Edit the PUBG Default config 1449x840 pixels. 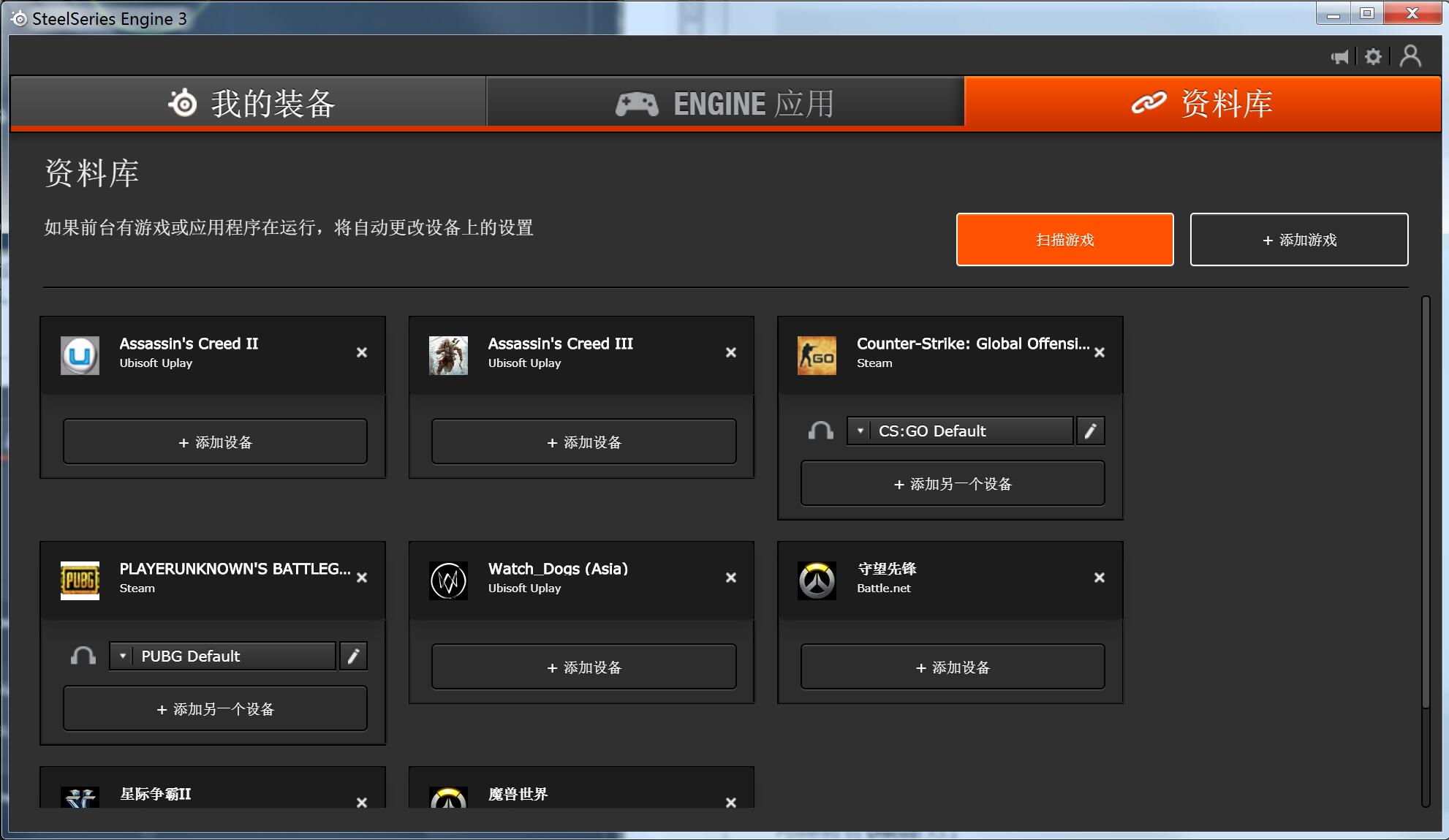(353, 656)
